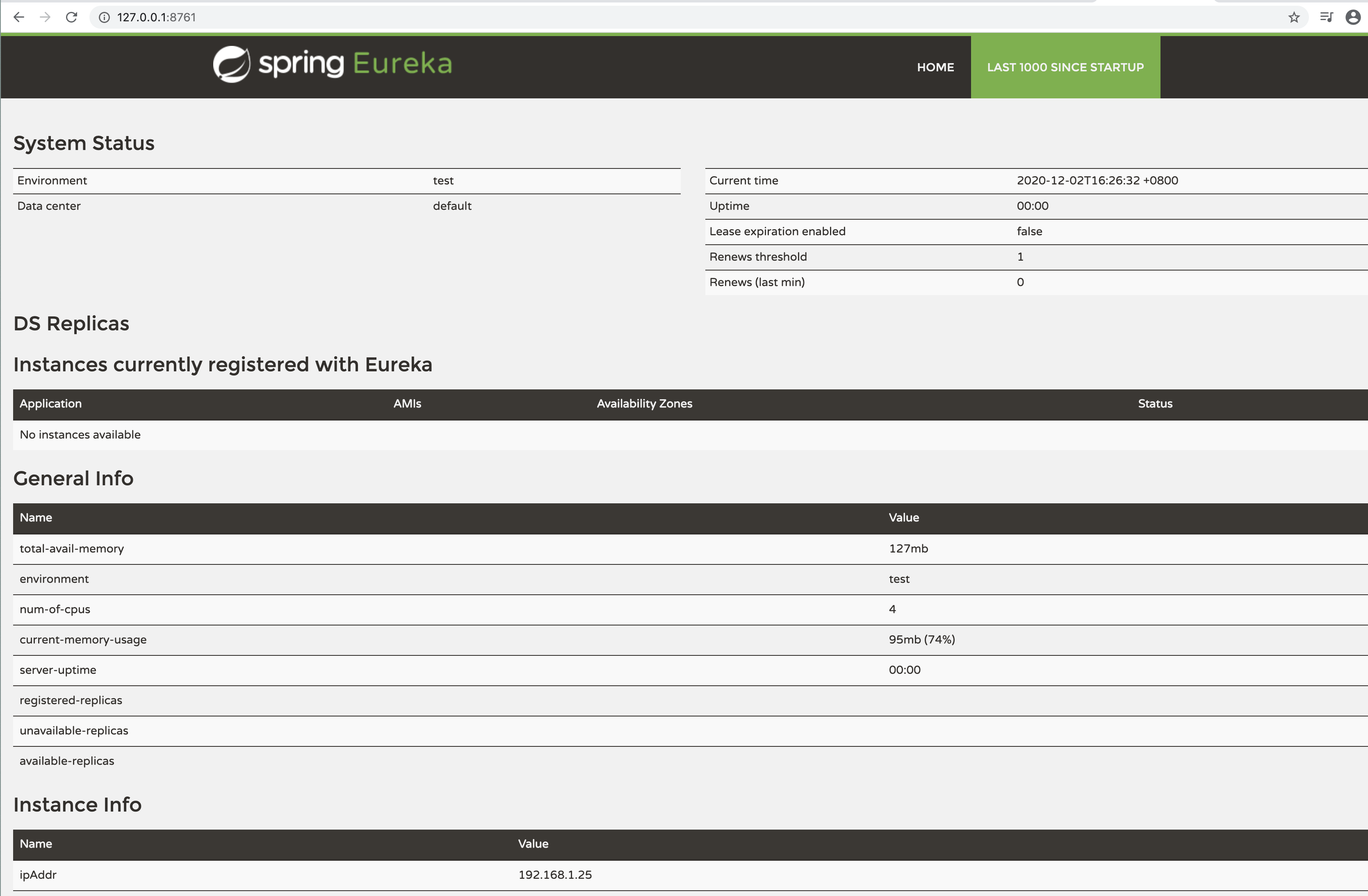The height and width of the screenshot is (896, 1368).
Task: Click the Application column header
Action: tap(50, 404)
